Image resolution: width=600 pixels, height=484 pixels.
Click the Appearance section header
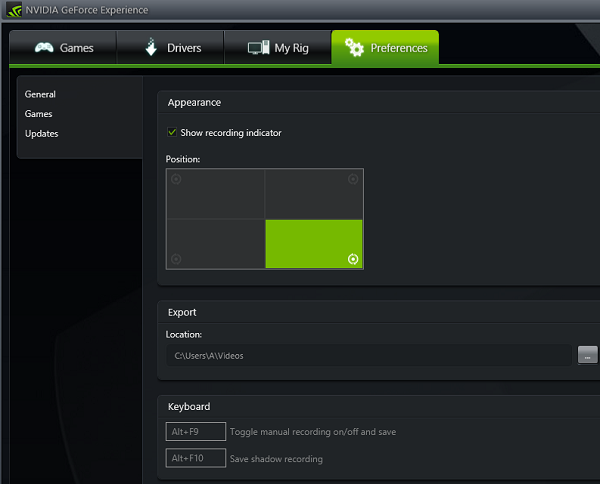click(x=194, y=102)
